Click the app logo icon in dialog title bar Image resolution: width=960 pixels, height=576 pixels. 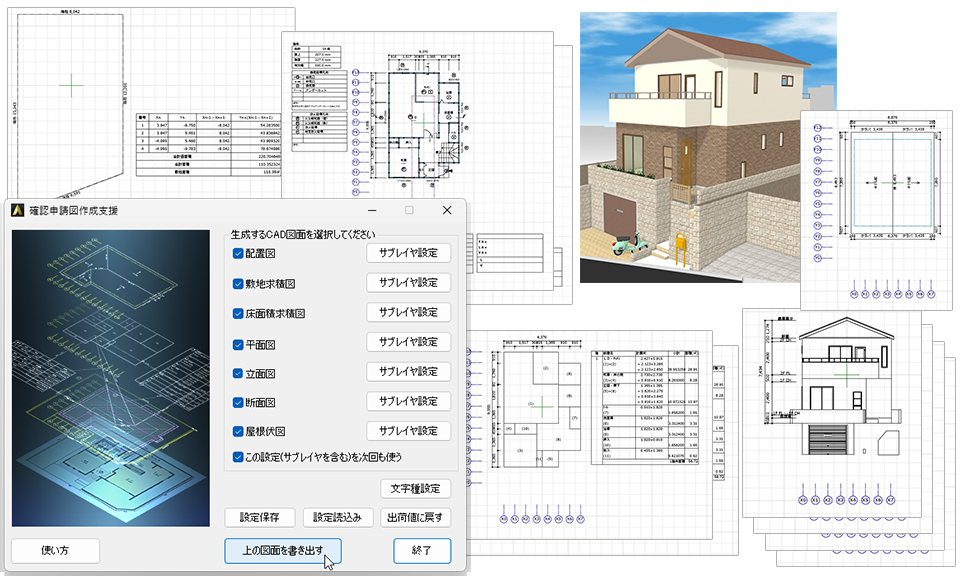click(18, 211)
